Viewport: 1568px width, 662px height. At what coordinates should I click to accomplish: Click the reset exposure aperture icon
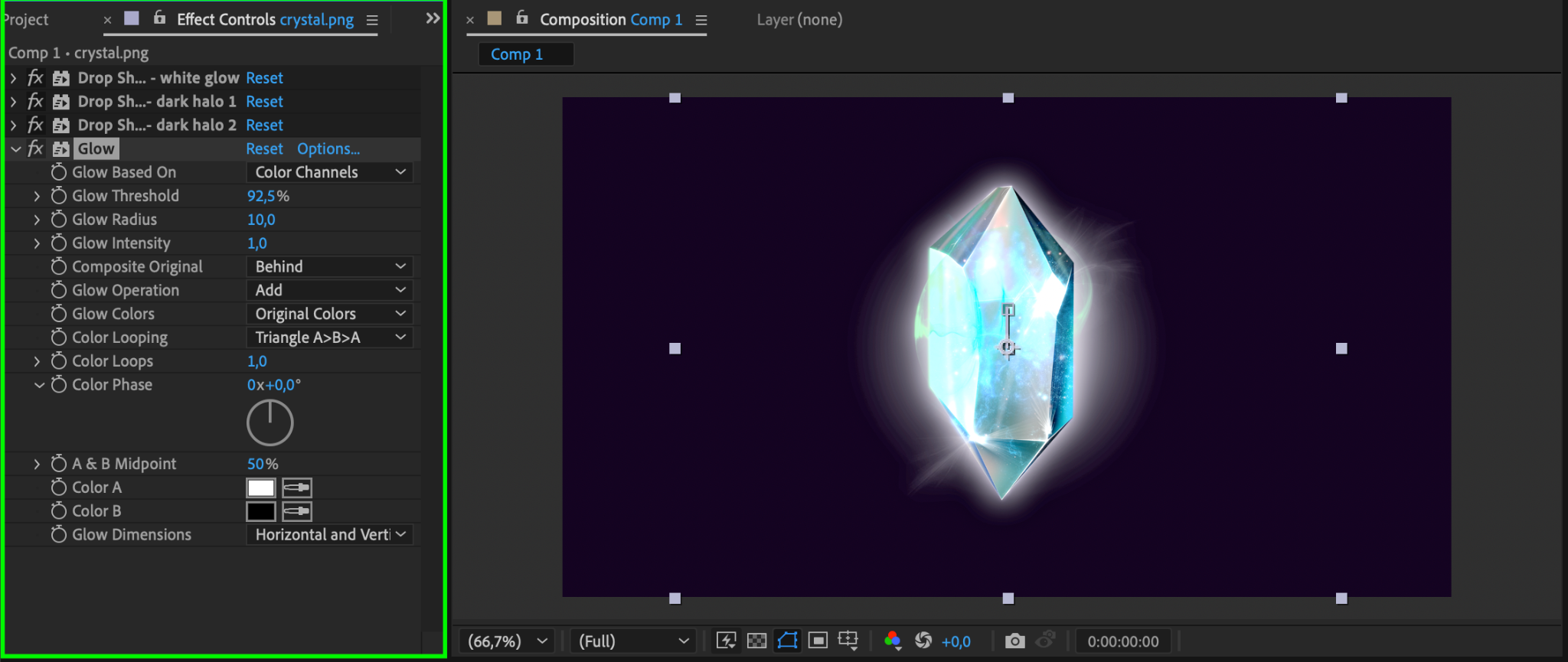click(x=923, y=641)
